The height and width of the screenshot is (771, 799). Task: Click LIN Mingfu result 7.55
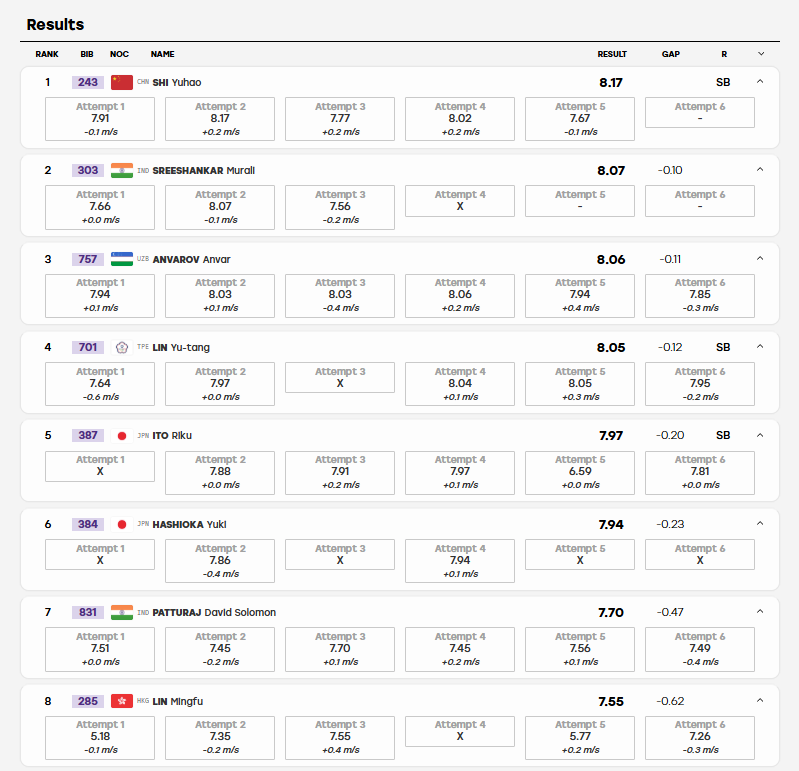[x=611, y=702]
